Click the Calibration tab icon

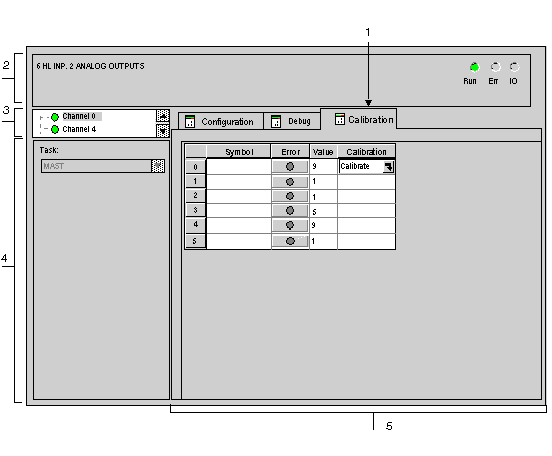(340, 119)
